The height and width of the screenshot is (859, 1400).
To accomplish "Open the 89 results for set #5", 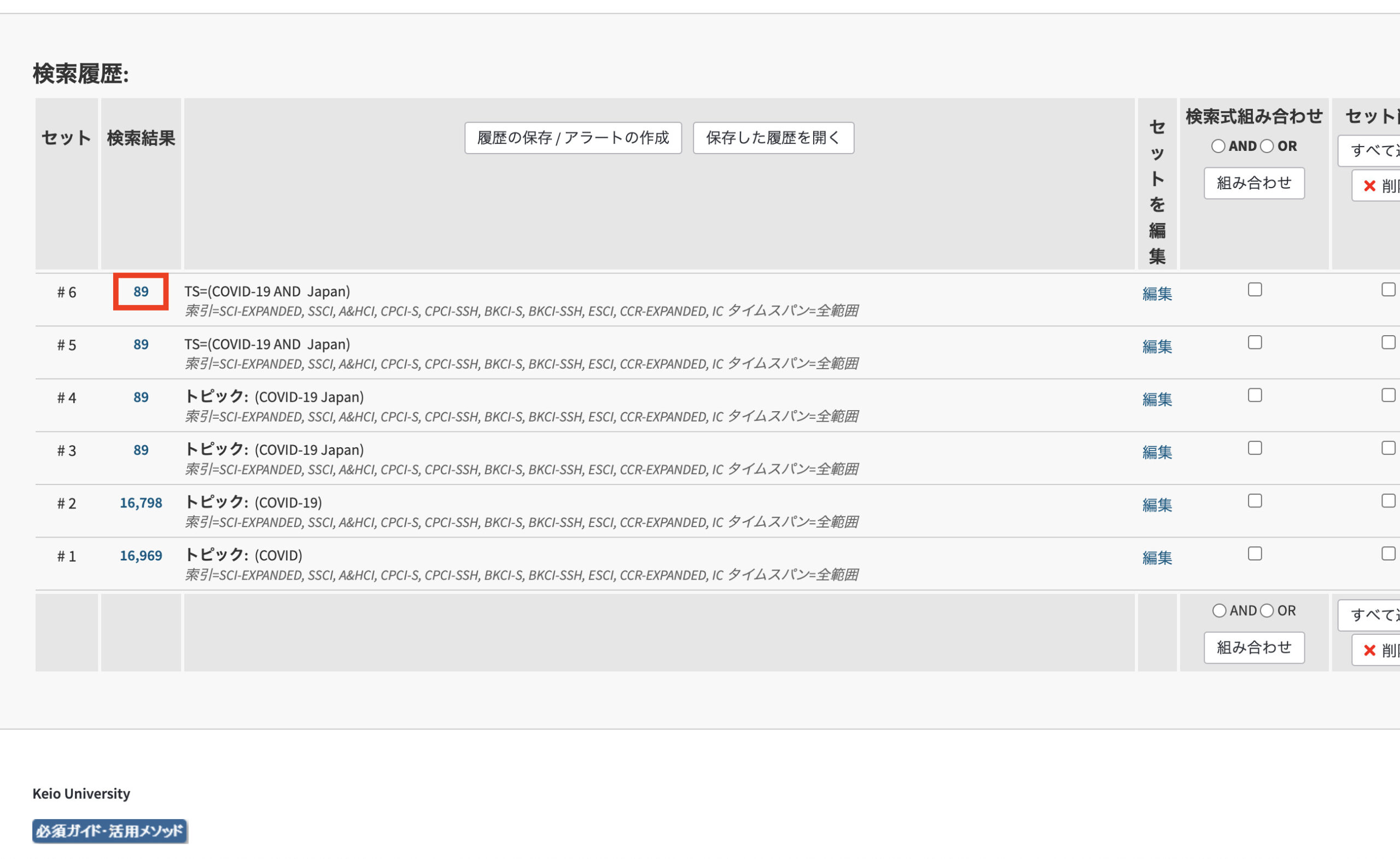I will pos(141,344).
